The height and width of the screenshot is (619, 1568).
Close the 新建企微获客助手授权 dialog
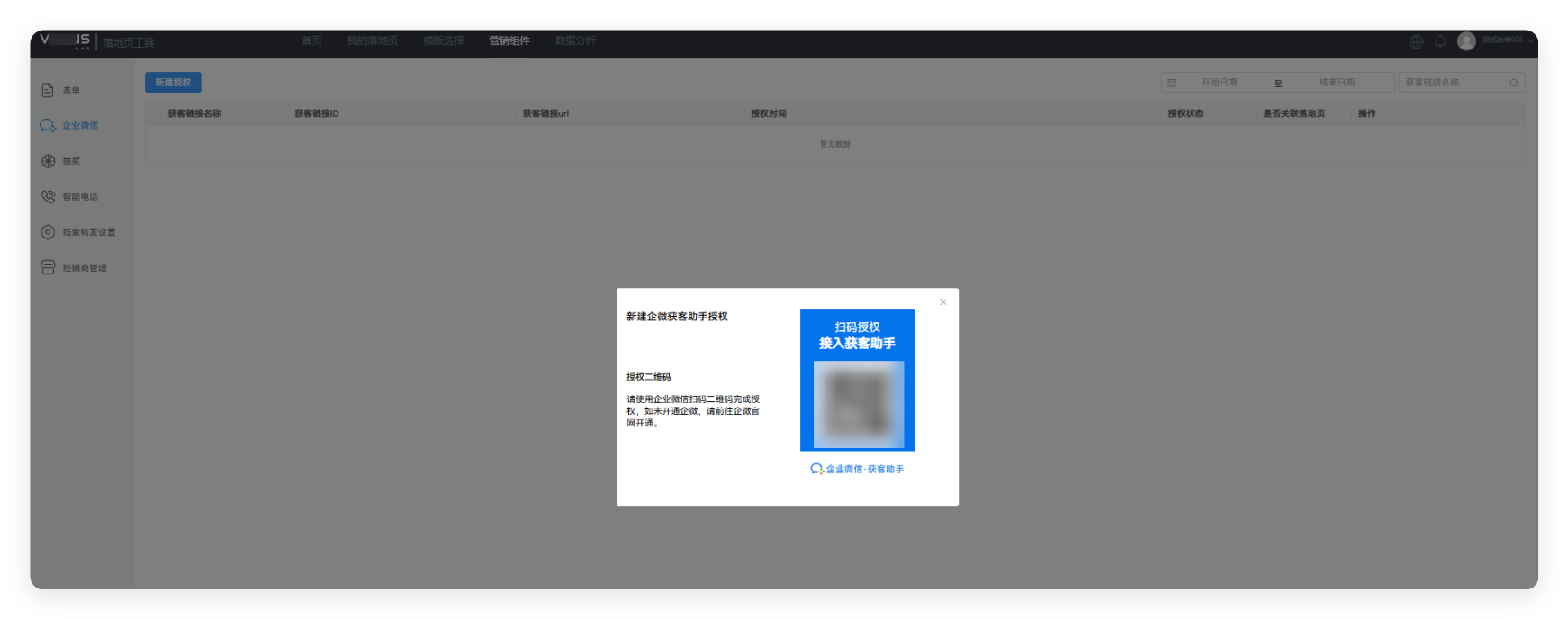point(942,302)
